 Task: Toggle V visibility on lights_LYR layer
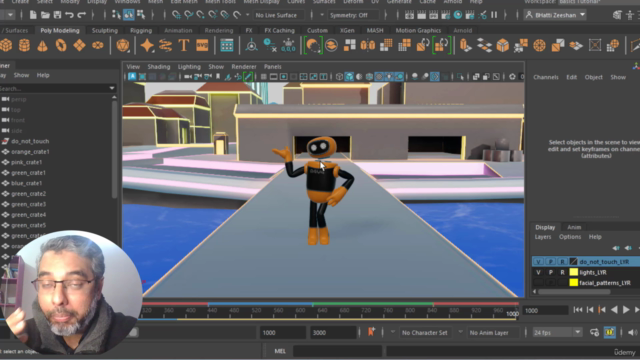[538, 272]
